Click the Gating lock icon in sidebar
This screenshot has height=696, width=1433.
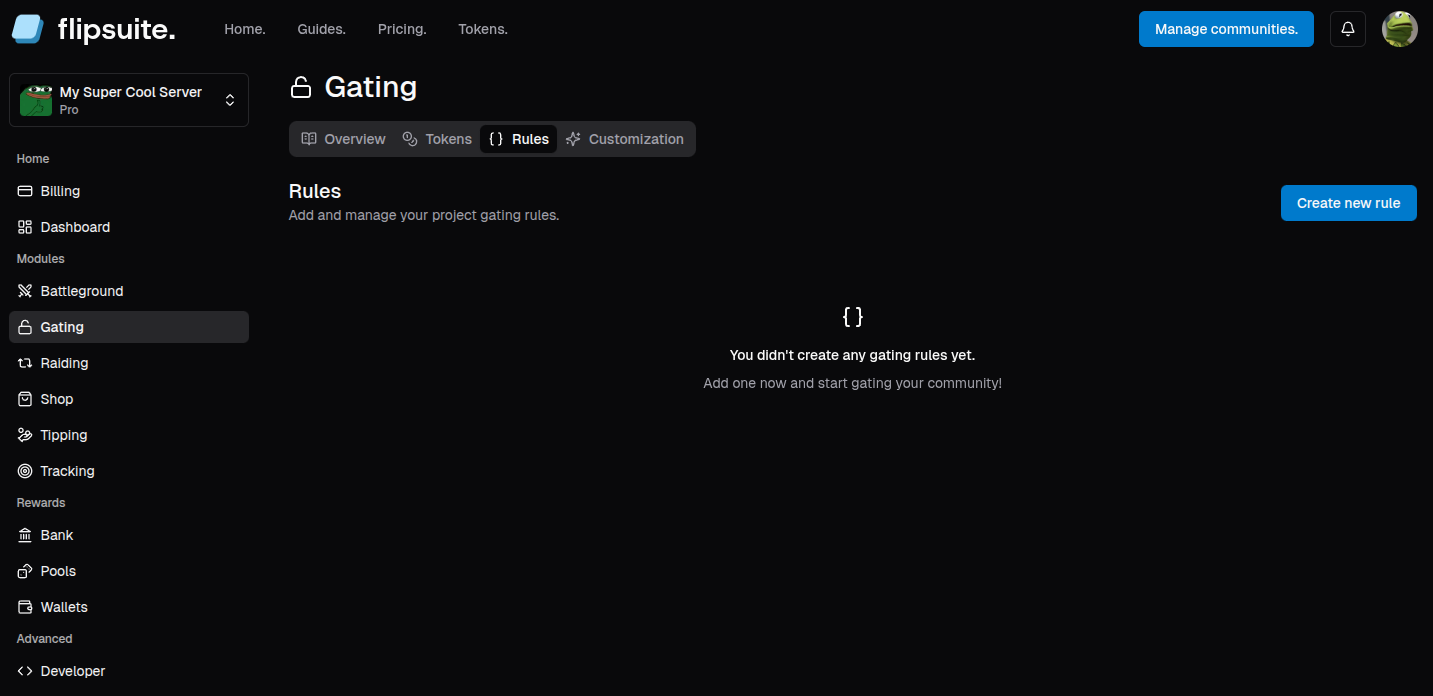(x=25, y=327)
